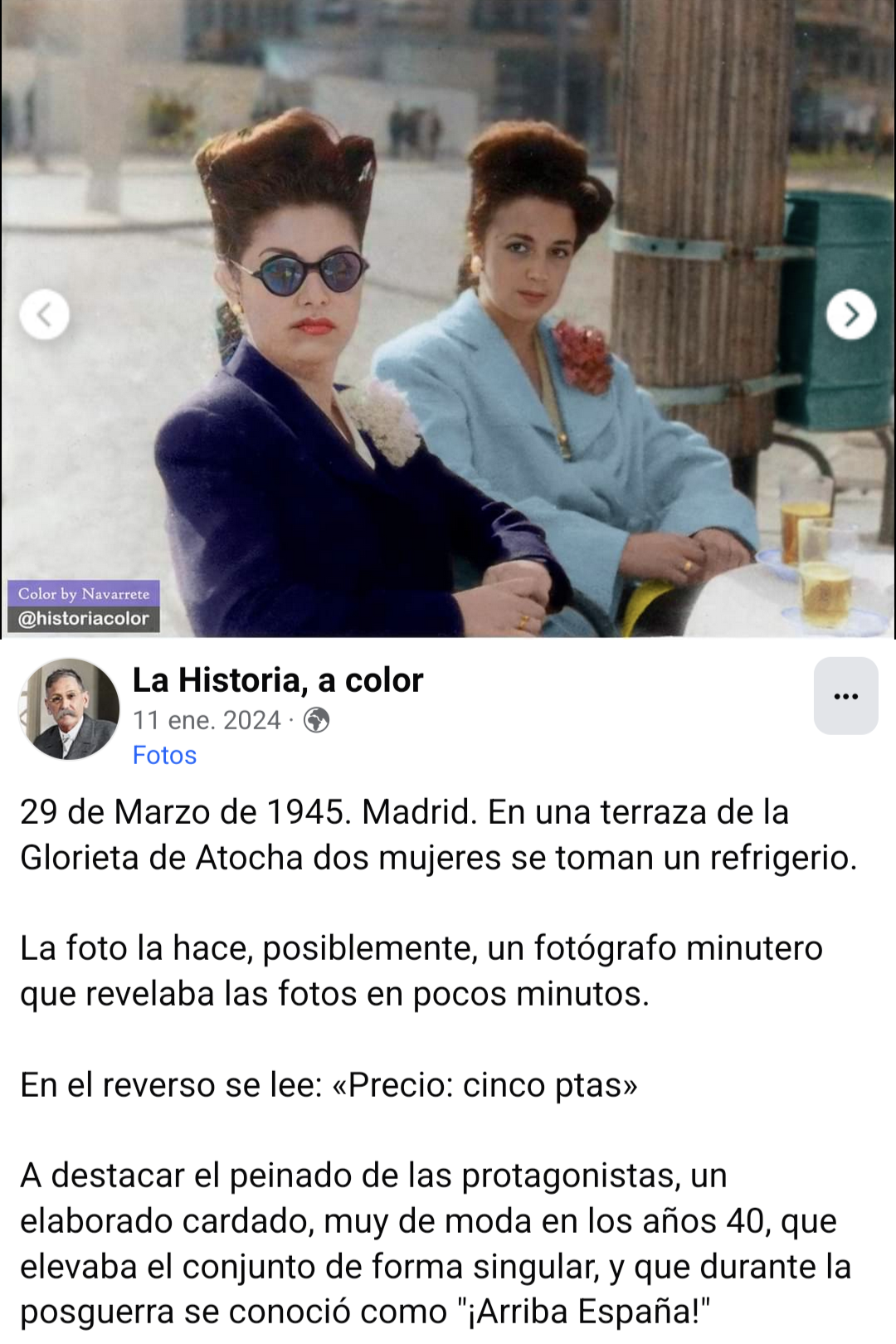Click the red flower brooch on blue coat
Viewport: 896px width, 1344px height.
(x=583, y=357)
